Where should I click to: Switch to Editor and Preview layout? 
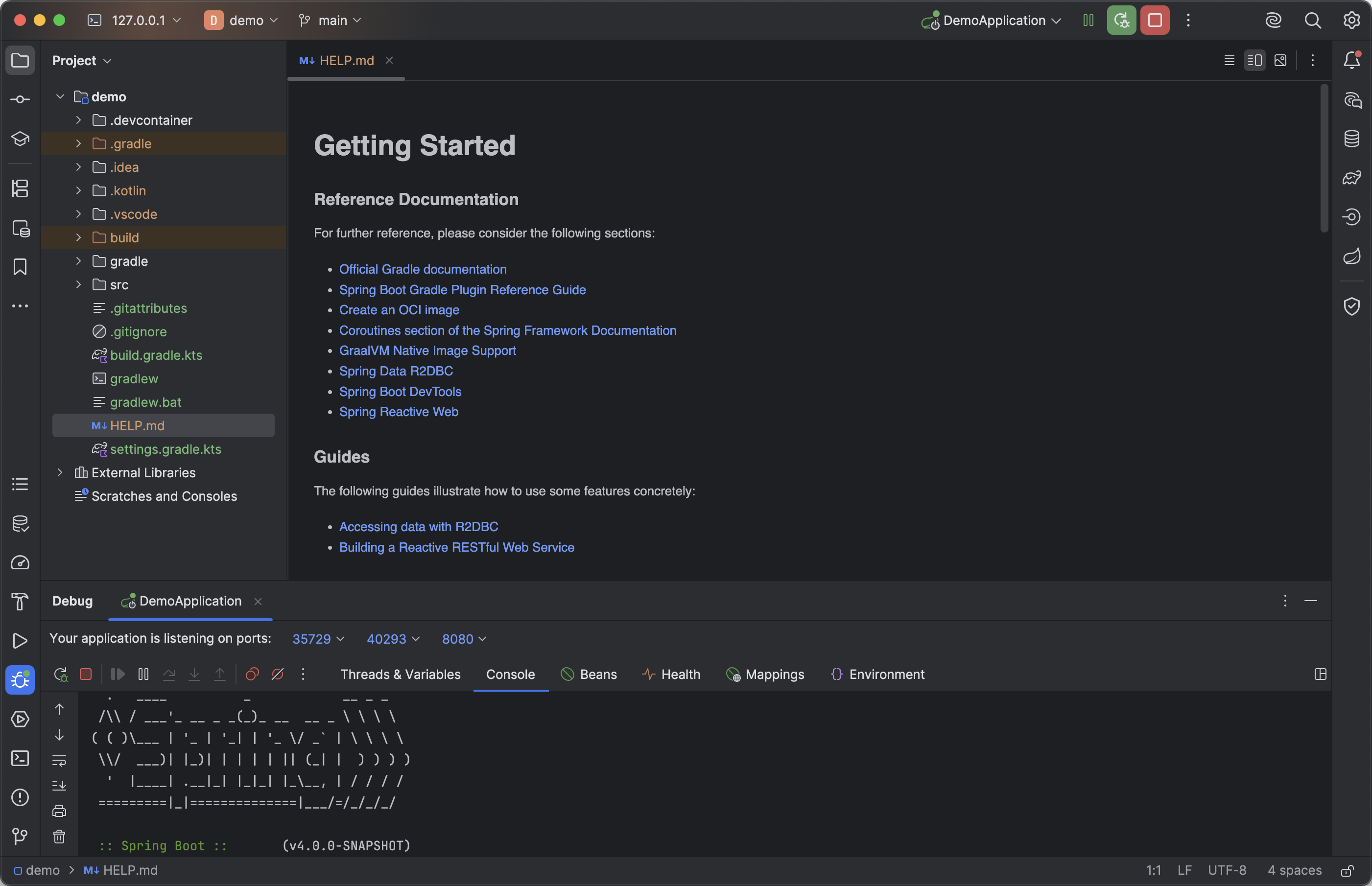[x=1254, y=60]
